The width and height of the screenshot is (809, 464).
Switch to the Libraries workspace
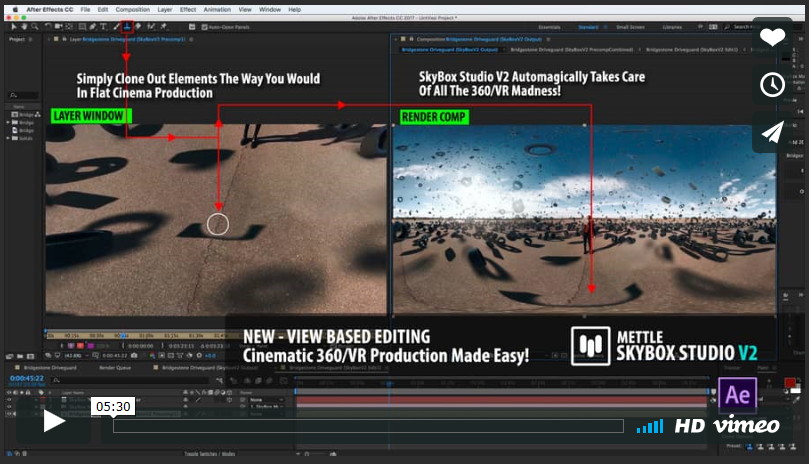(672, 27)
